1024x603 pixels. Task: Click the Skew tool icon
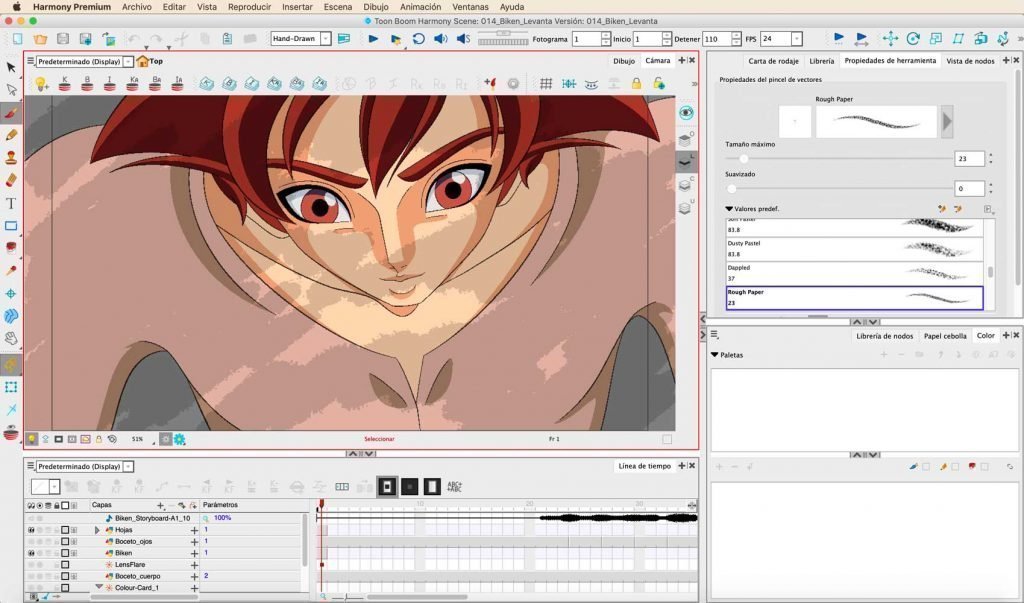958,39
